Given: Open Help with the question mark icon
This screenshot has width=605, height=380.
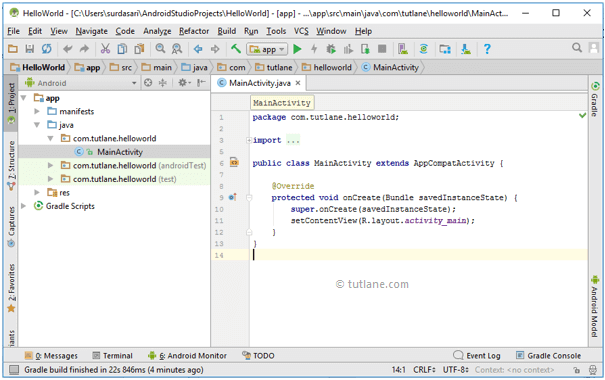Looking at the screenshot, I should (x=487, y=49).
